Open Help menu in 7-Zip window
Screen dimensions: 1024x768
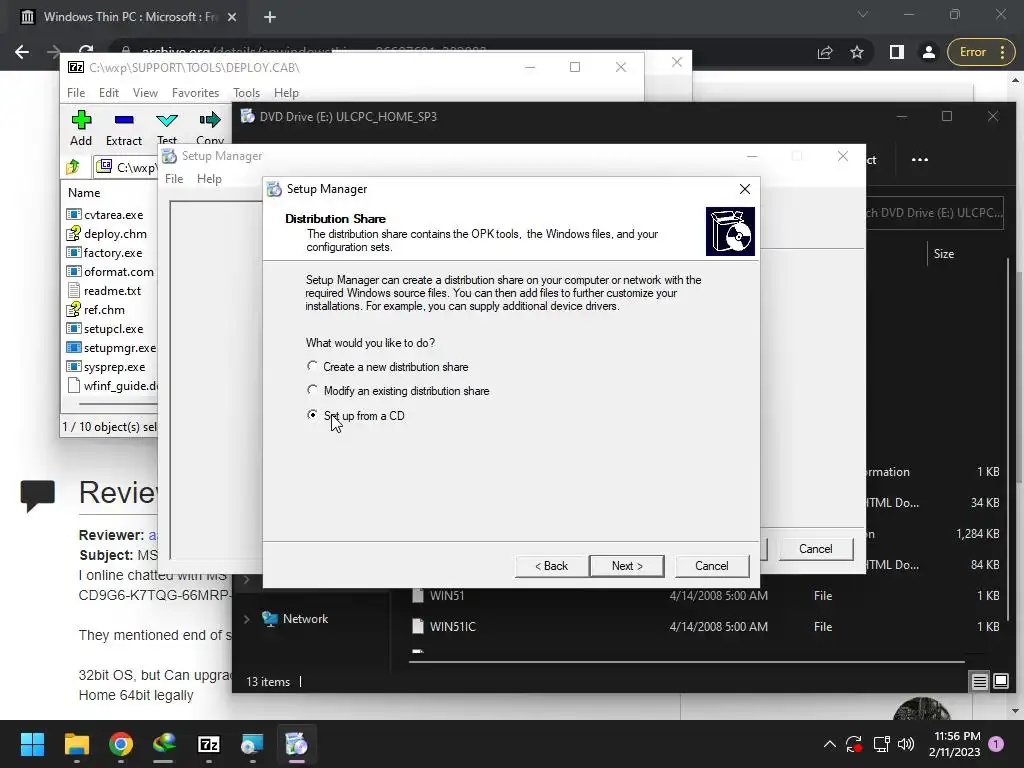tap(286, 93)
